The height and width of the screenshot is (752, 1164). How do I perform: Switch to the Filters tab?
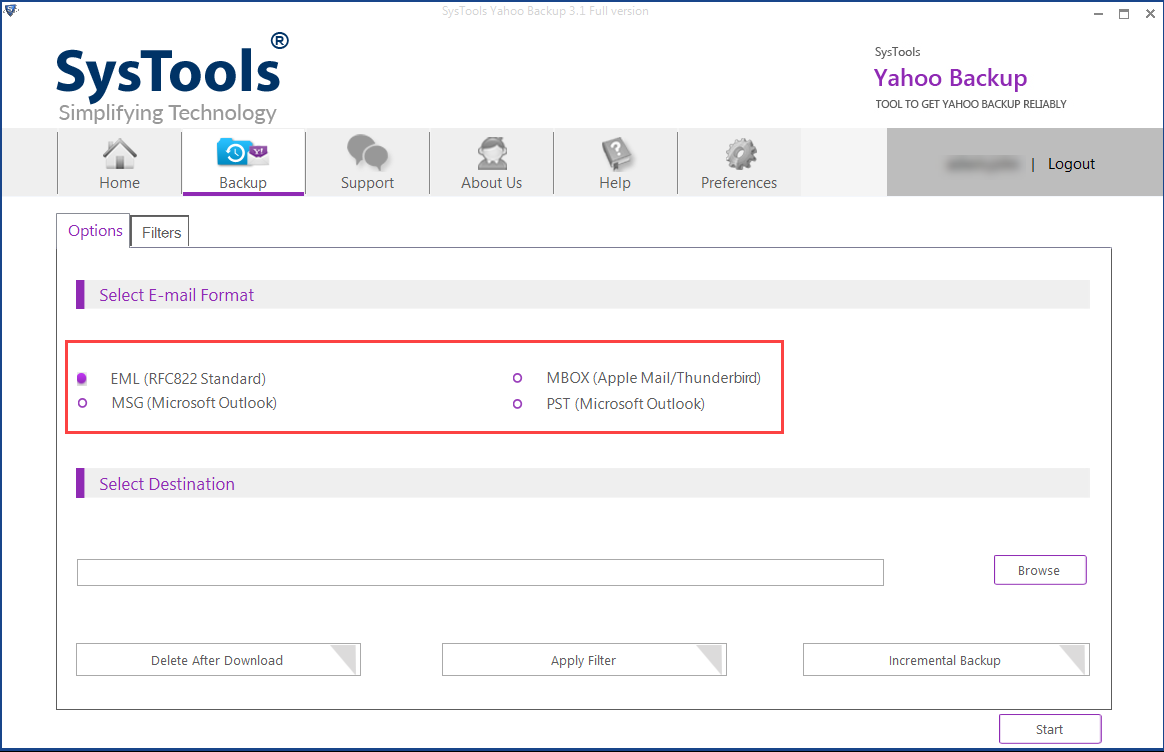coord(161,232)
